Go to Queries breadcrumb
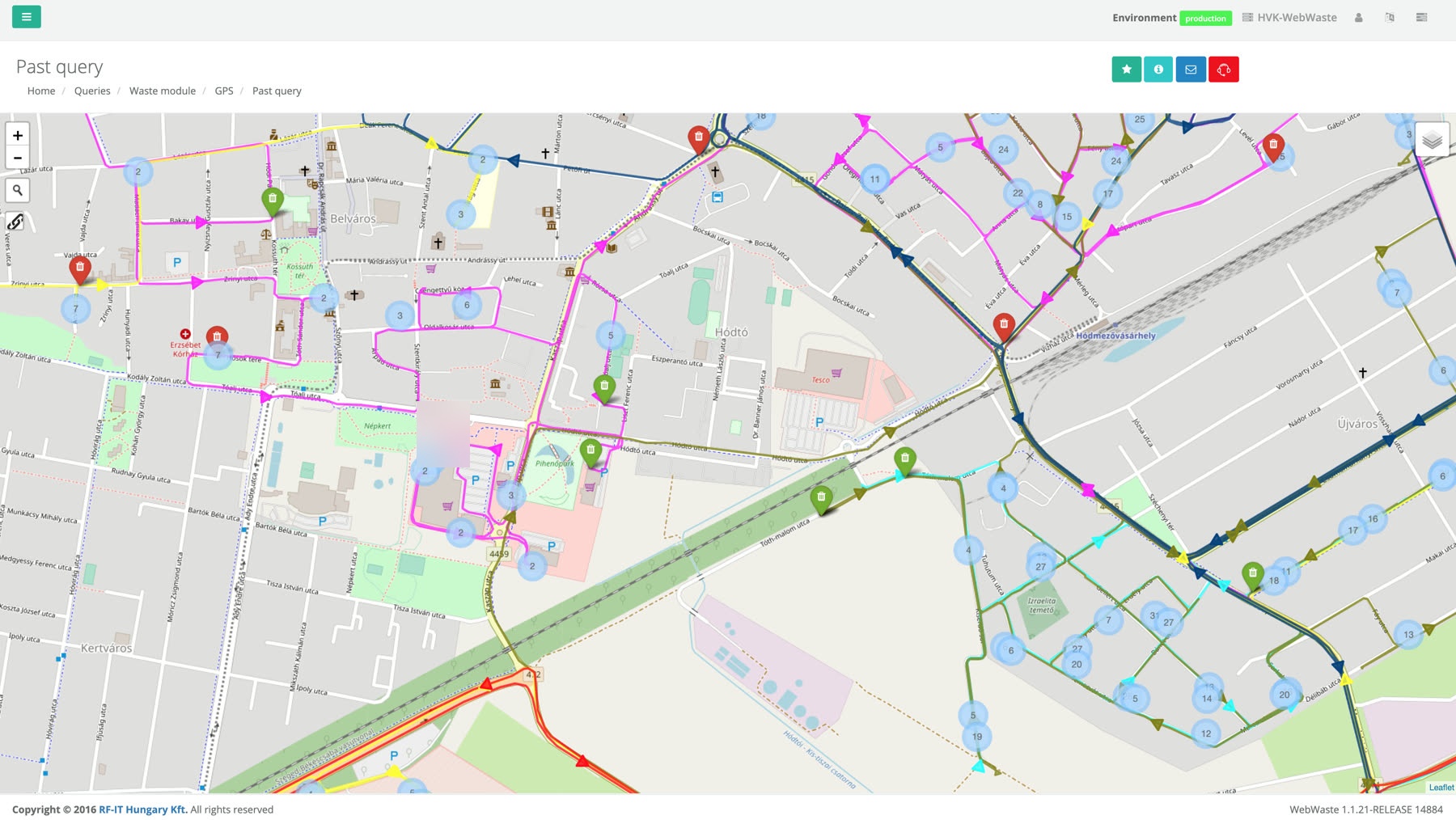The image size is (1456, 820). coord(92,91)
